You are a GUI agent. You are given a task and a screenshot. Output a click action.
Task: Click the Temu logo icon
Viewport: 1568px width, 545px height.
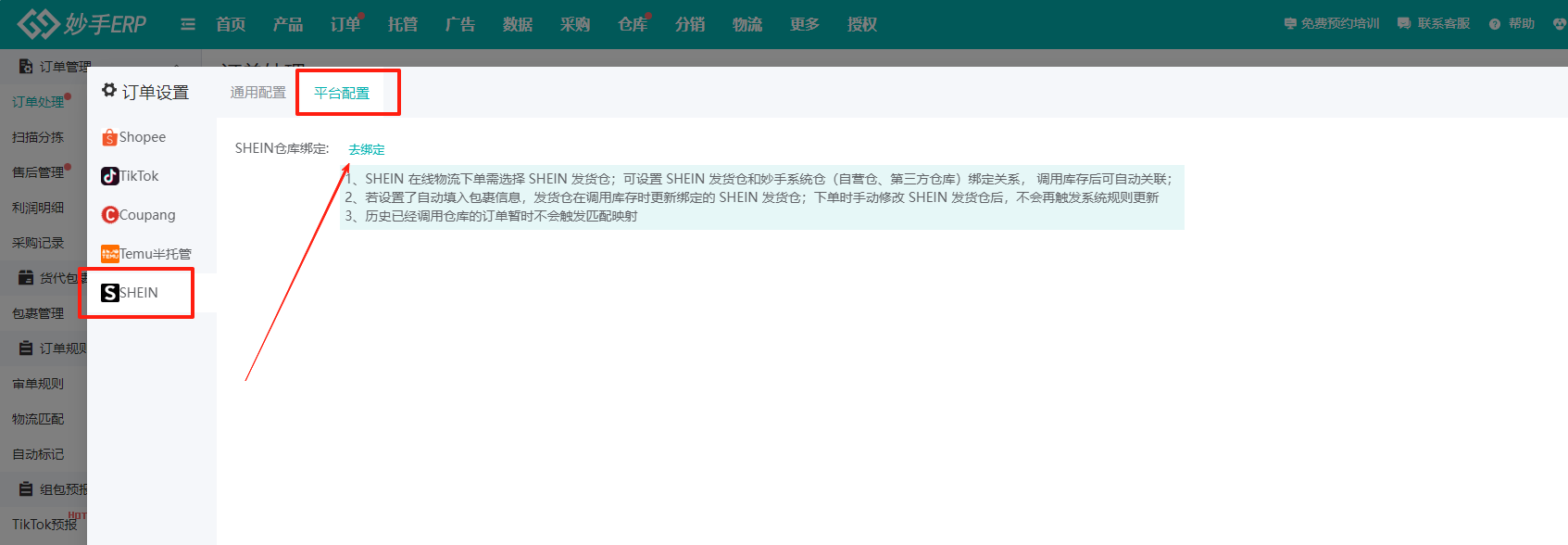(x=109, y=254)
